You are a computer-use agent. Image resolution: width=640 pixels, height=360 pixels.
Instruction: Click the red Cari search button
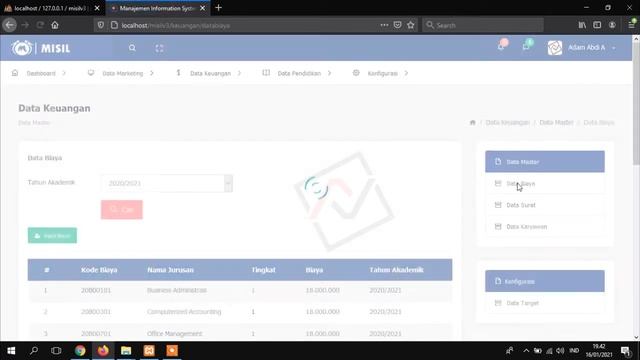pyautogui.click(x=122, y=210)
